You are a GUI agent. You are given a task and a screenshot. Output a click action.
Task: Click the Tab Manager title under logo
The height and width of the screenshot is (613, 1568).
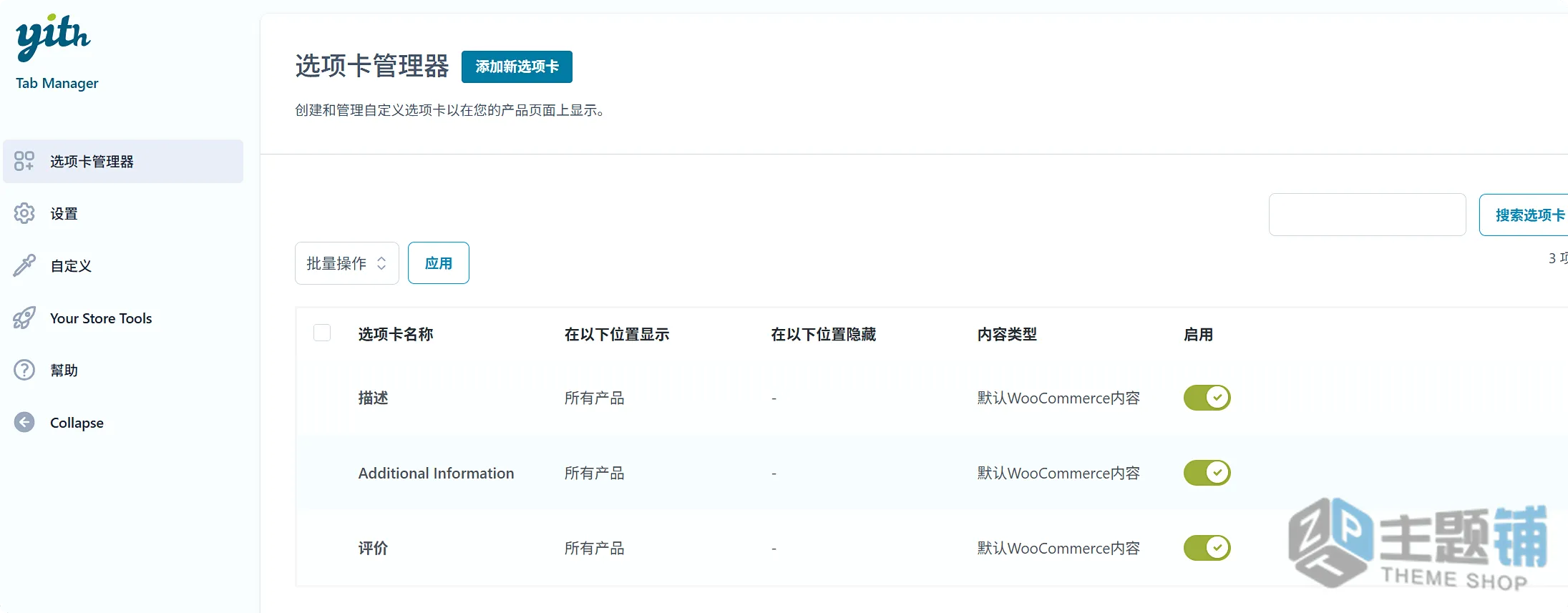(x=57, y=83)
